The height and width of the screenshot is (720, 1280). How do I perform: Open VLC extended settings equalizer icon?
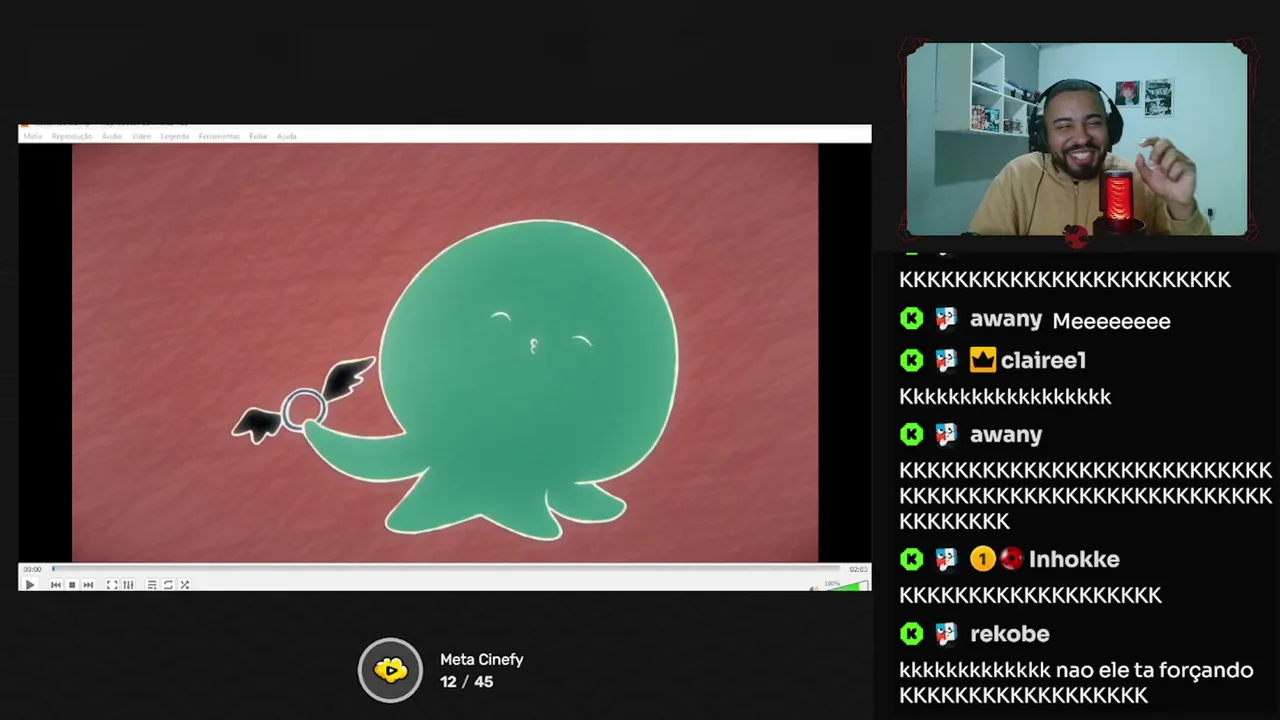click(x=128, y=585)
